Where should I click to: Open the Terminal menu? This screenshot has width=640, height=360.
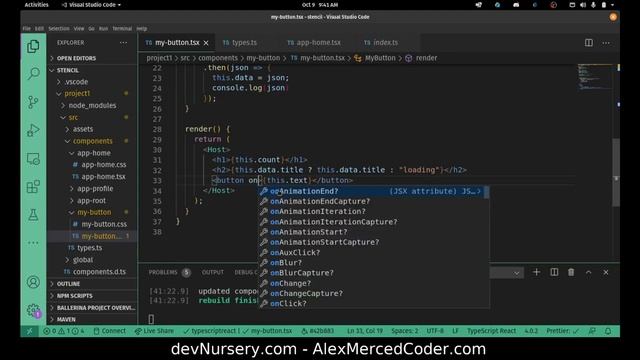(x=122, y=29)
